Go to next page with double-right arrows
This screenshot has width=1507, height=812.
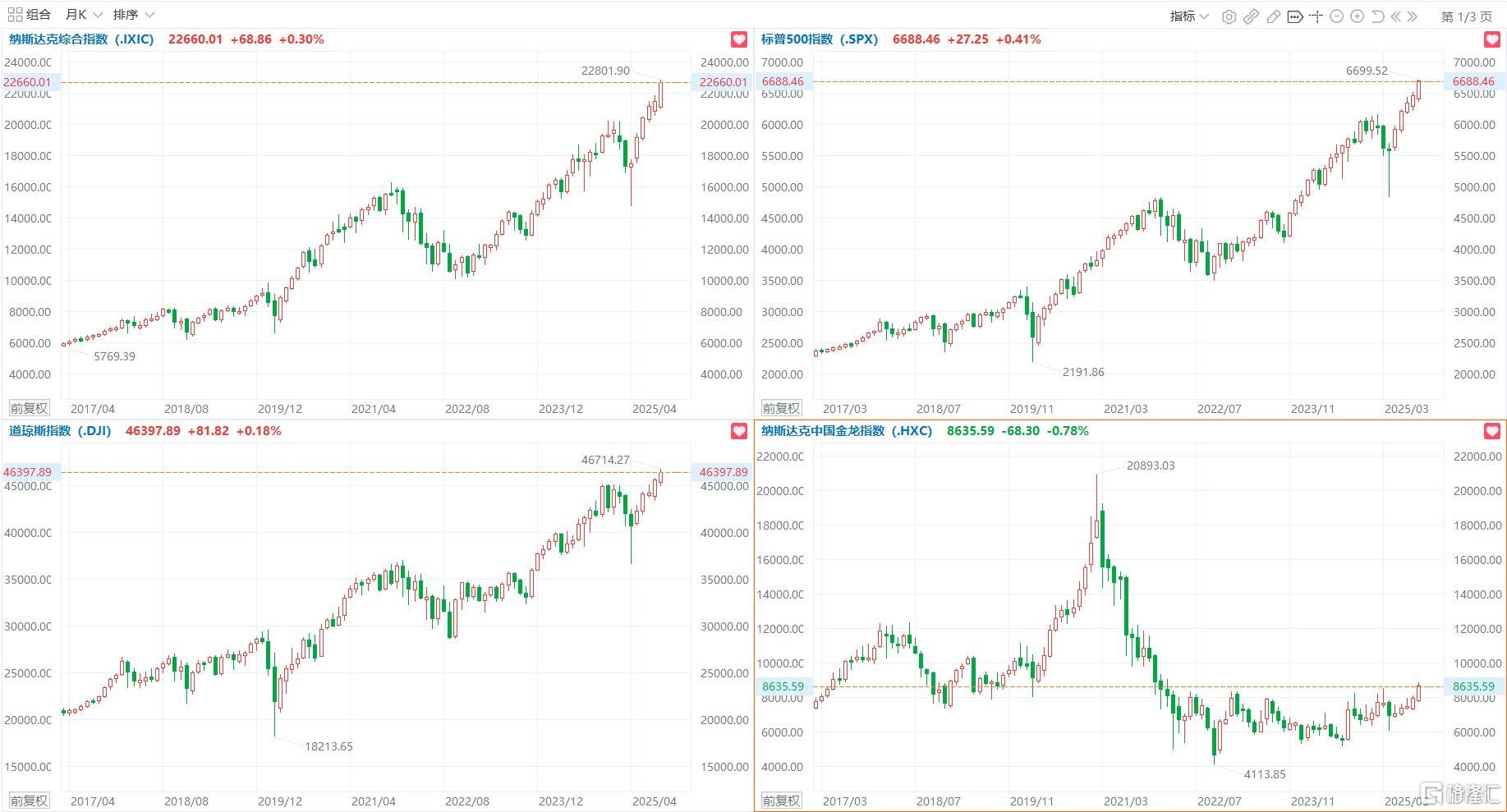1413,16
